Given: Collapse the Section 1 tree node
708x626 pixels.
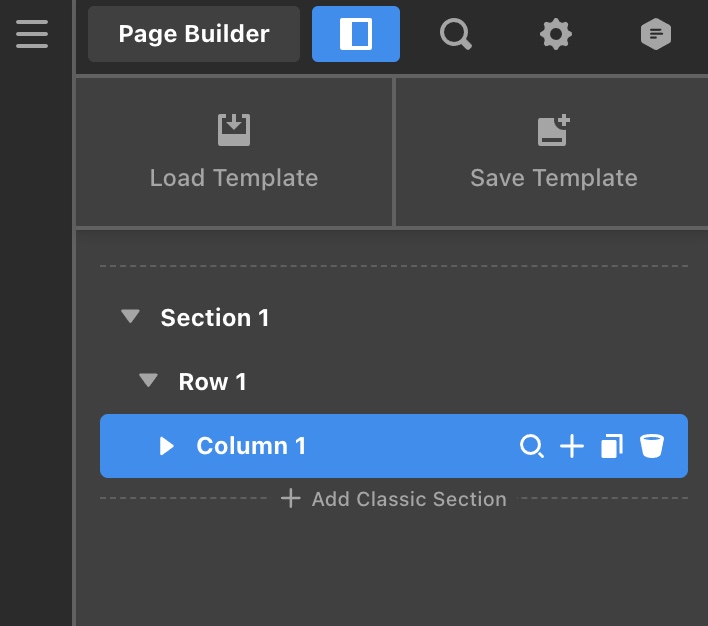Looking at the screenshot, I should (x=130, y=317).
